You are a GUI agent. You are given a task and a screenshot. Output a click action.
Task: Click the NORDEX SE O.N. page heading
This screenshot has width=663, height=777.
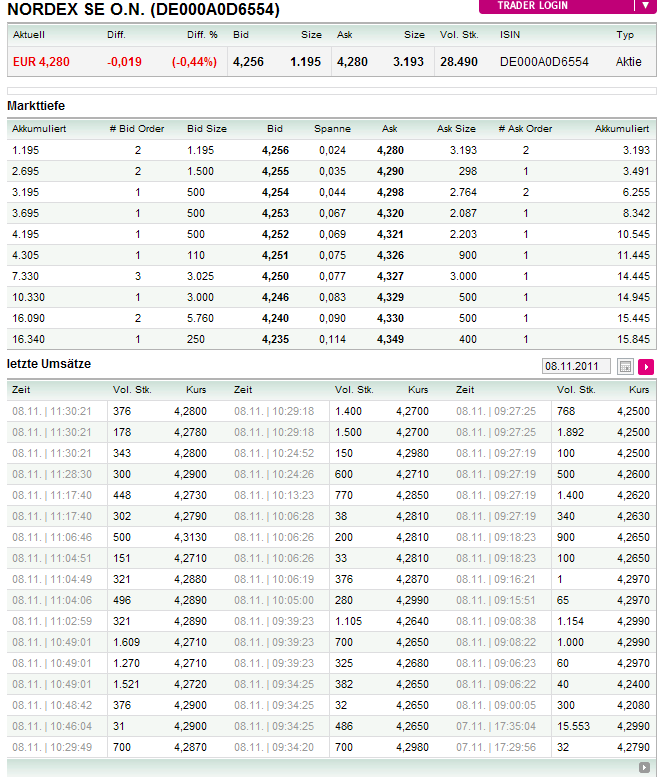tap(143, 9)
